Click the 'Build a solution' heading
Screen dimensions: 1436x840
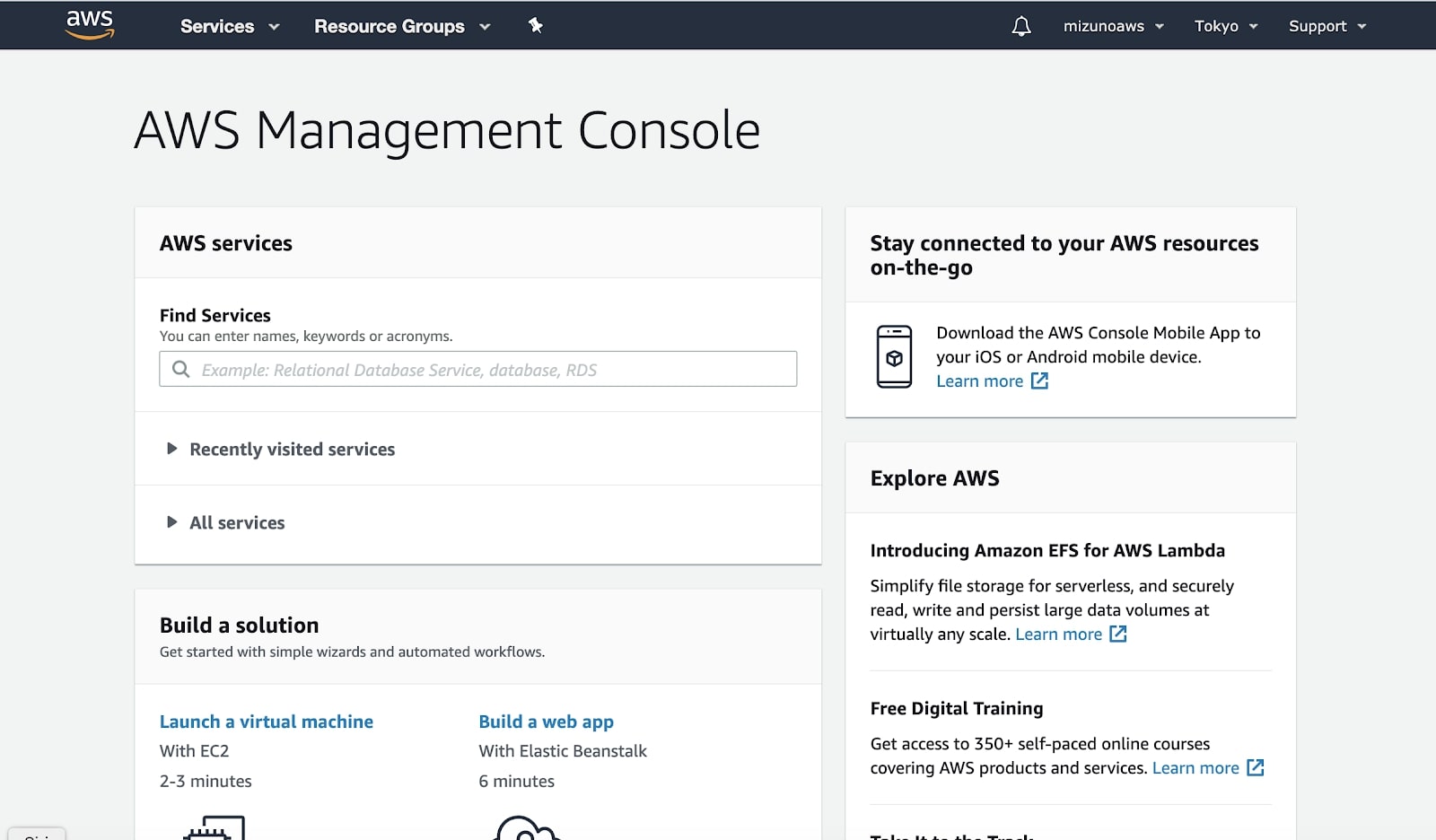(x=239, y=625)
